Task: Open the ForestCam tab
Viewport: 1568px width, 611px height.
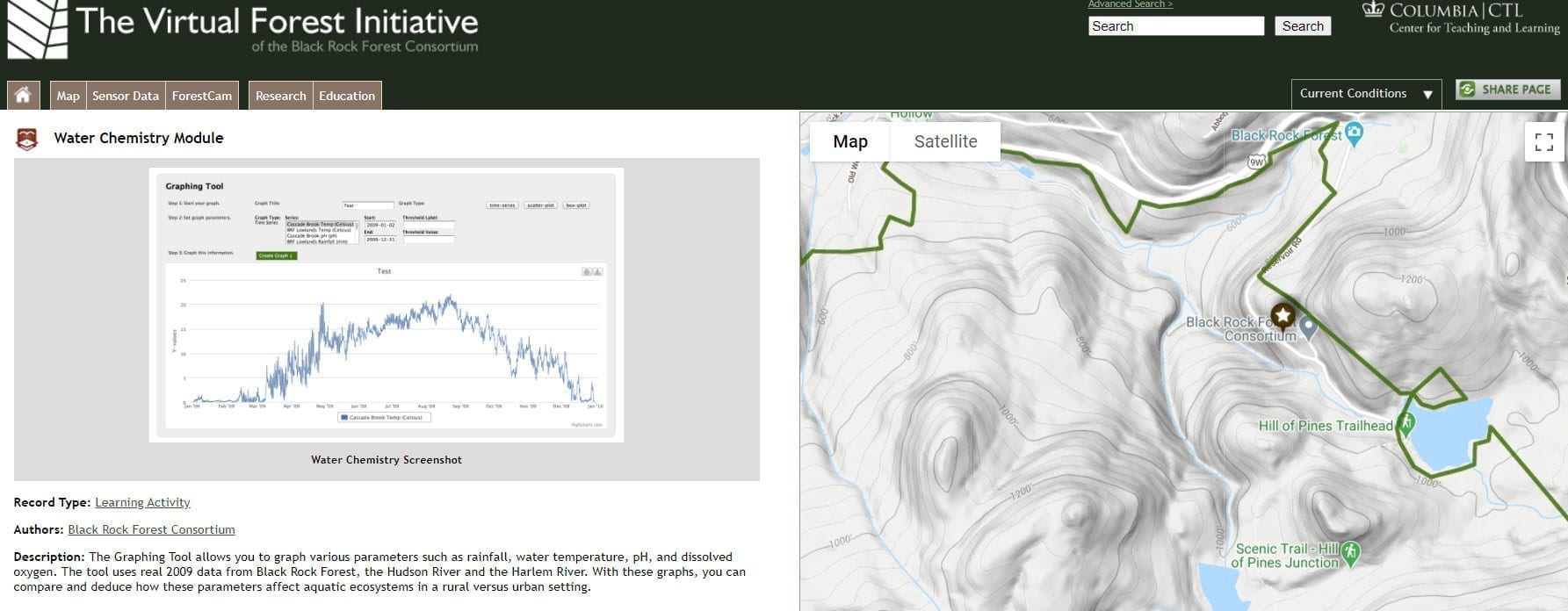Action: click(x=202, y=96)
